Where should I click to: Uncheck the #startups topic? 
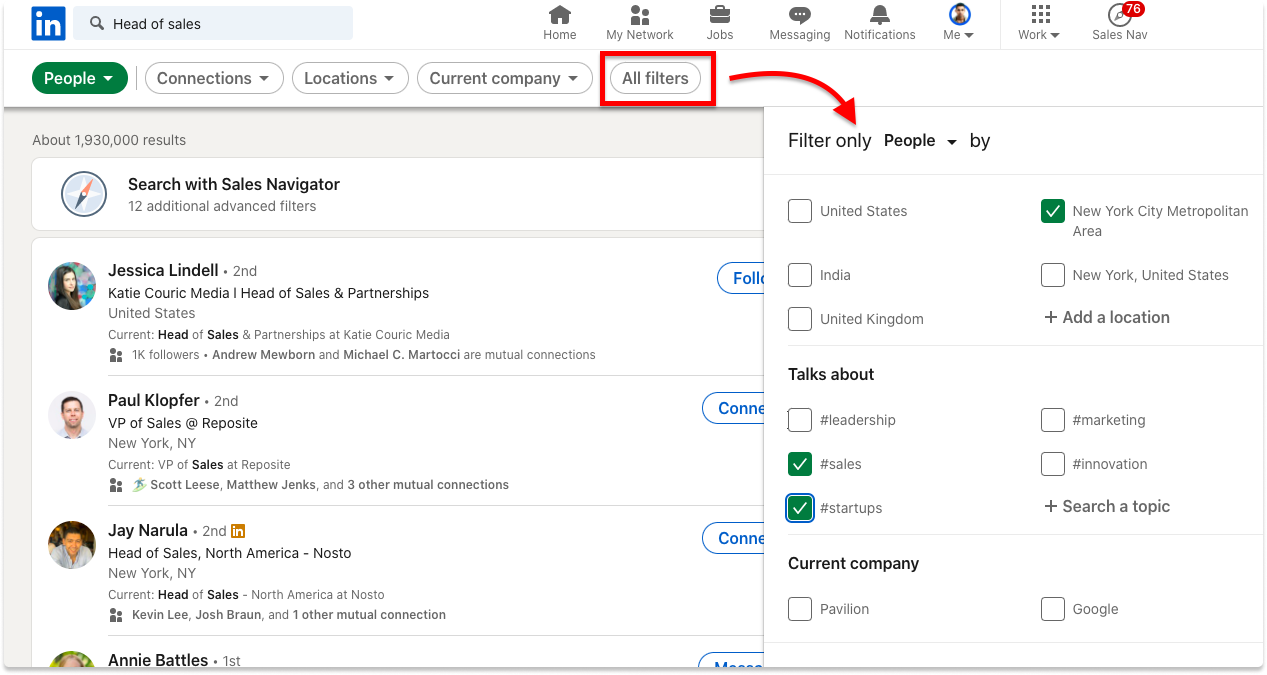pyautogui.click(x=800, y=508)
